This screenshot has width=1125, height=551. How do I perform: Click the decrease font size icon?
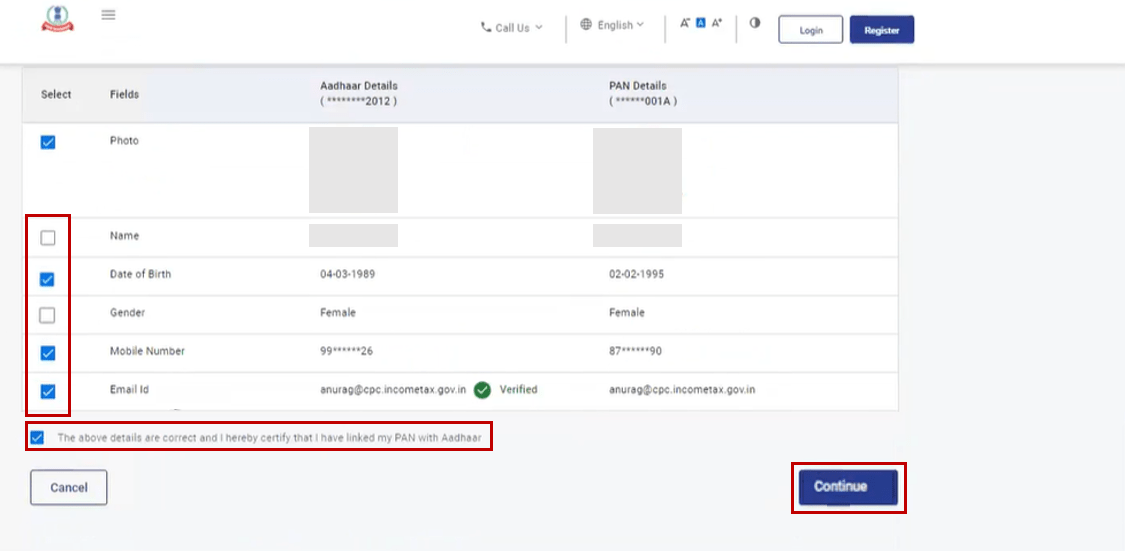pyautogui.click(x=685, y=23)
